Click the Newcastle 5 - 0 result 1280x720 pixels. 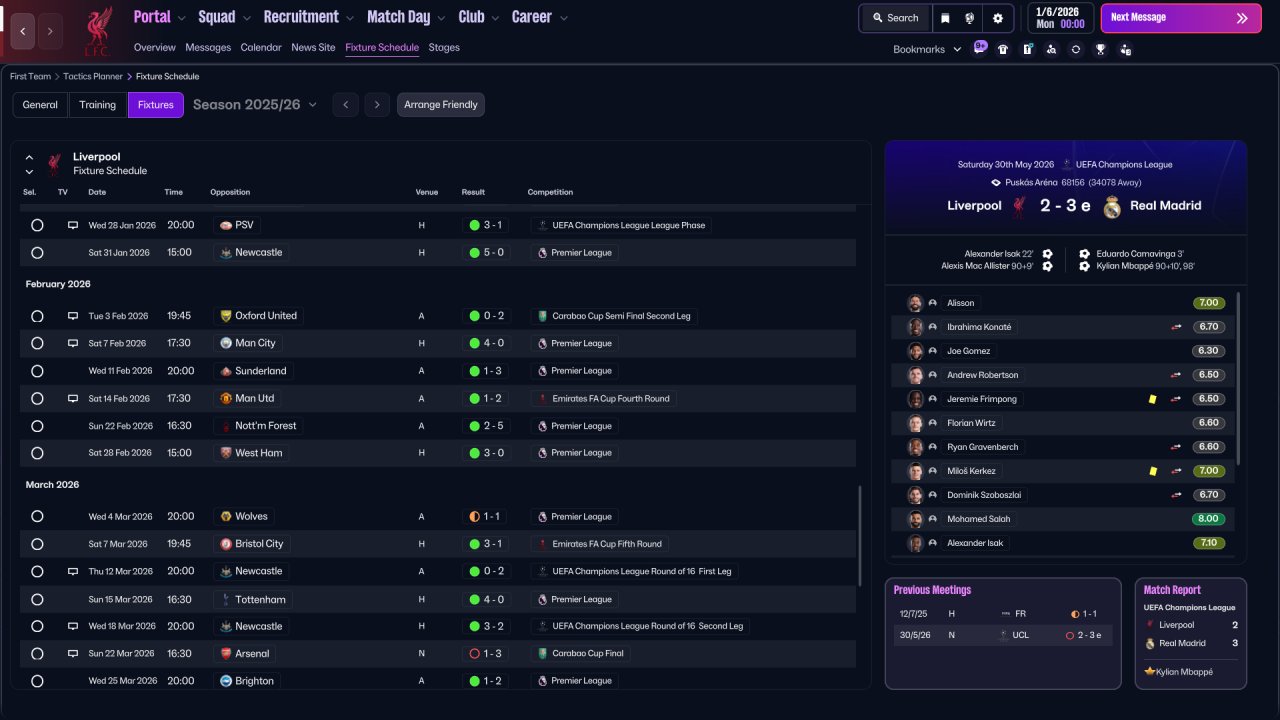click(x=486, y=253)
